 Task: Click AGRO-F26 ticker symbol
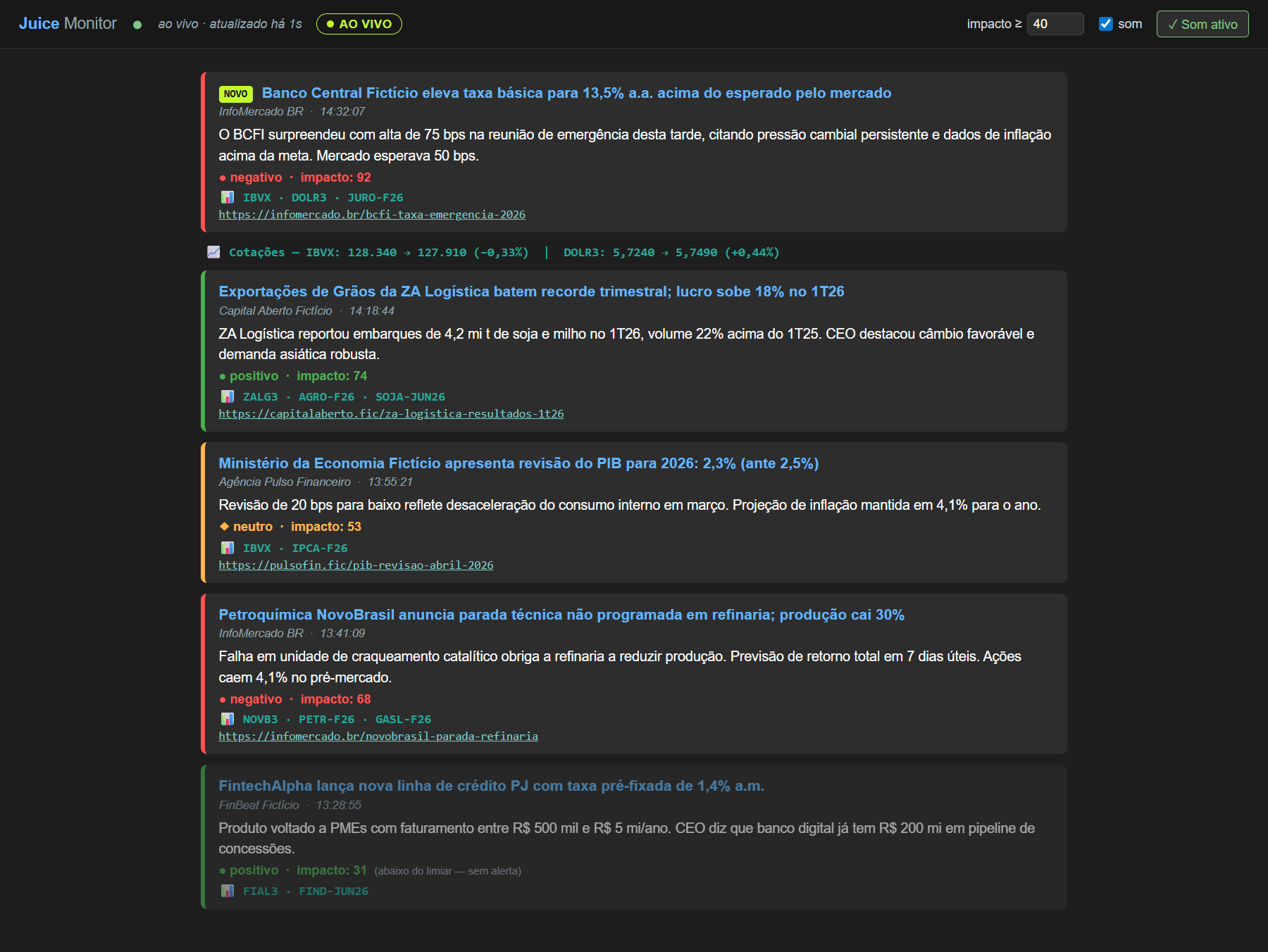click(x=326, y=397)
